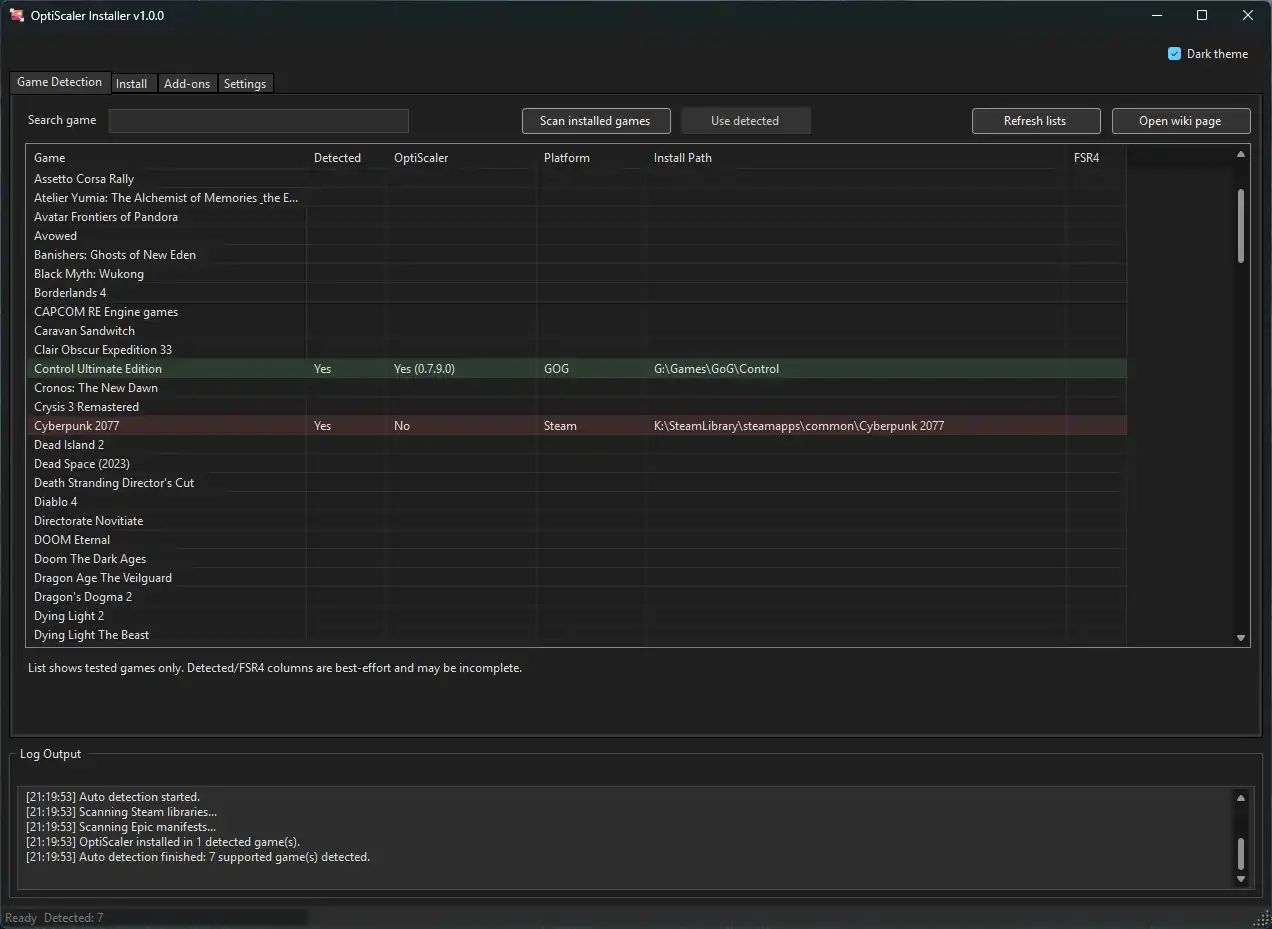Screen dimensions: 1272x929
Task: Click the 'Scanning Steam libraries...' log line
Action: [x=122, y=812]
